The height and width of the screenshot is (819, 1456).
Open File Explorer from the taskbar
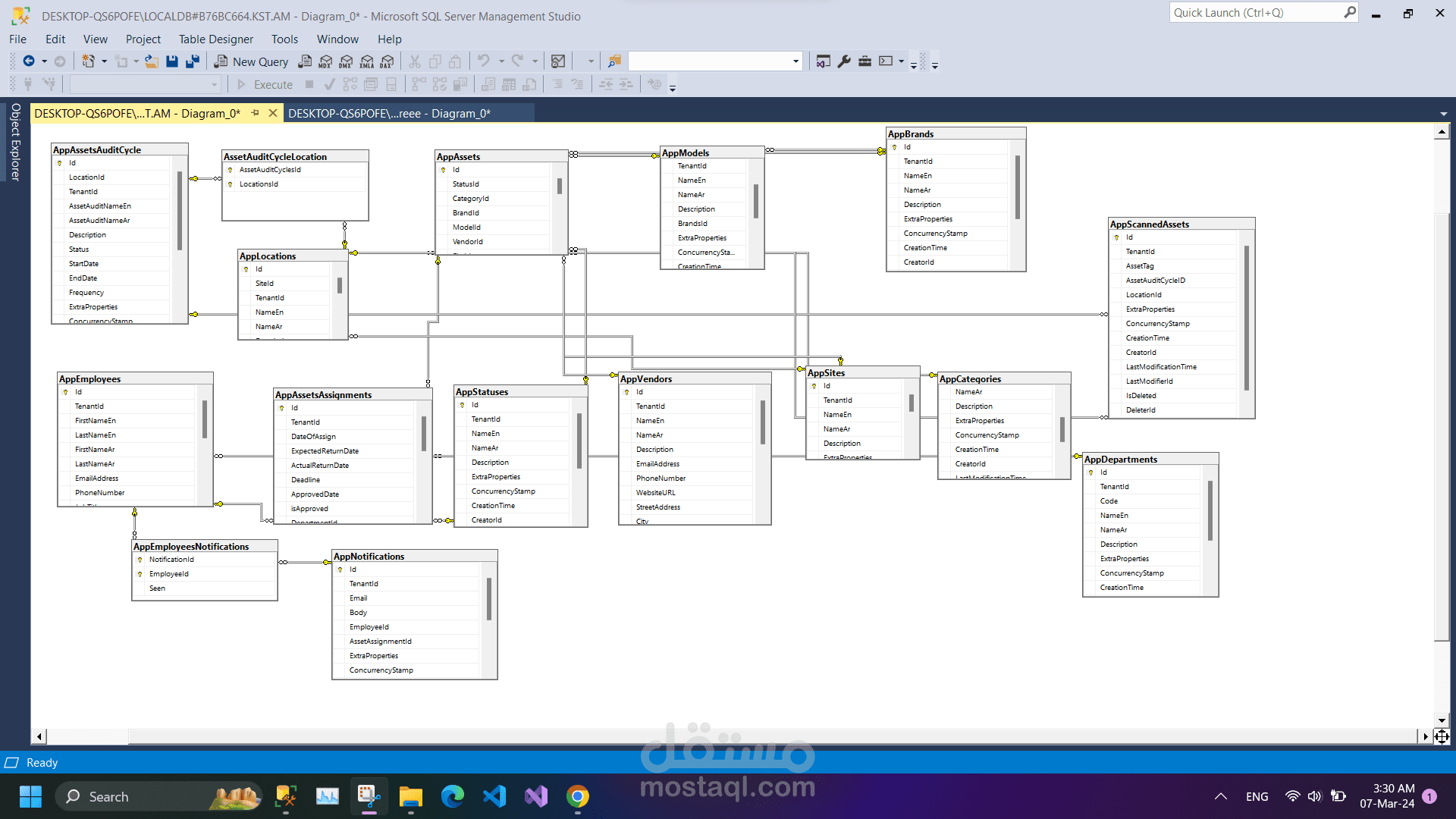[411, 796]
